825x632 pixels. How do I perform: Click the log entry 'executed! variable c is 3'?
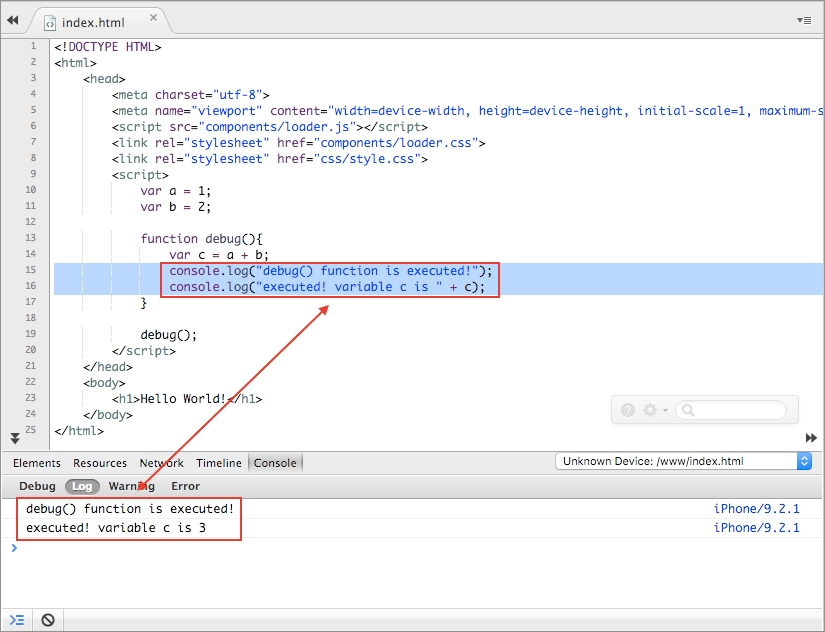point(116,528)
